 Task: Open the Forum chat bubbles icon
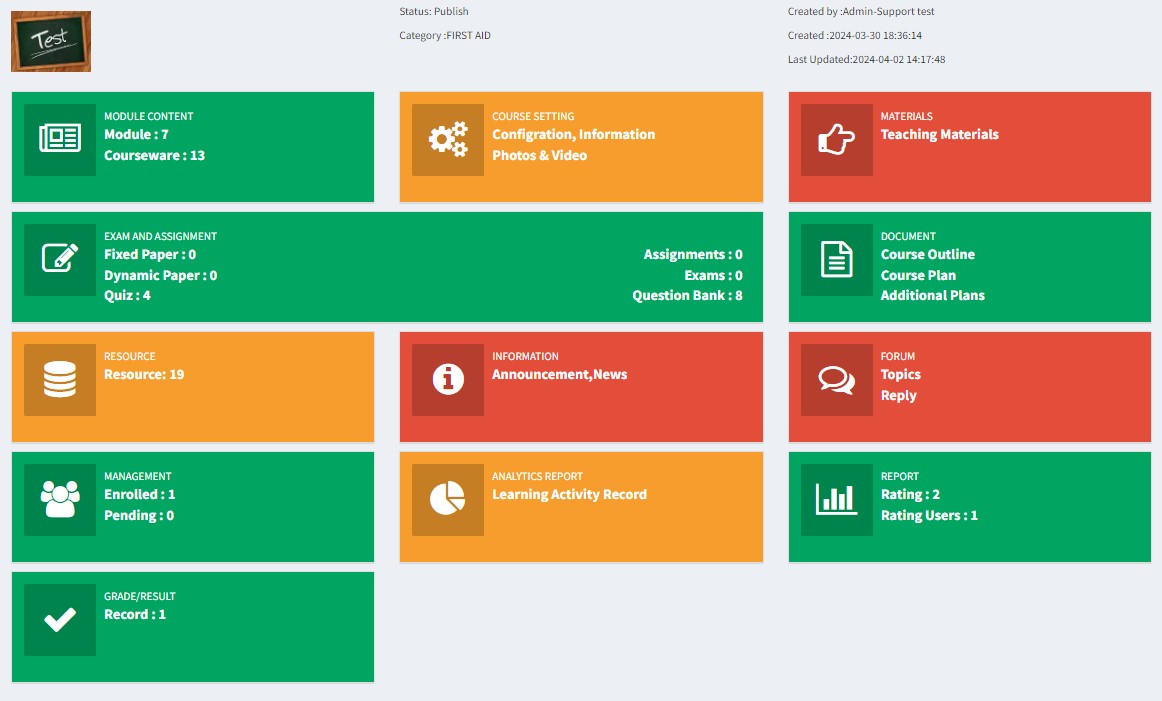point(836,380)
